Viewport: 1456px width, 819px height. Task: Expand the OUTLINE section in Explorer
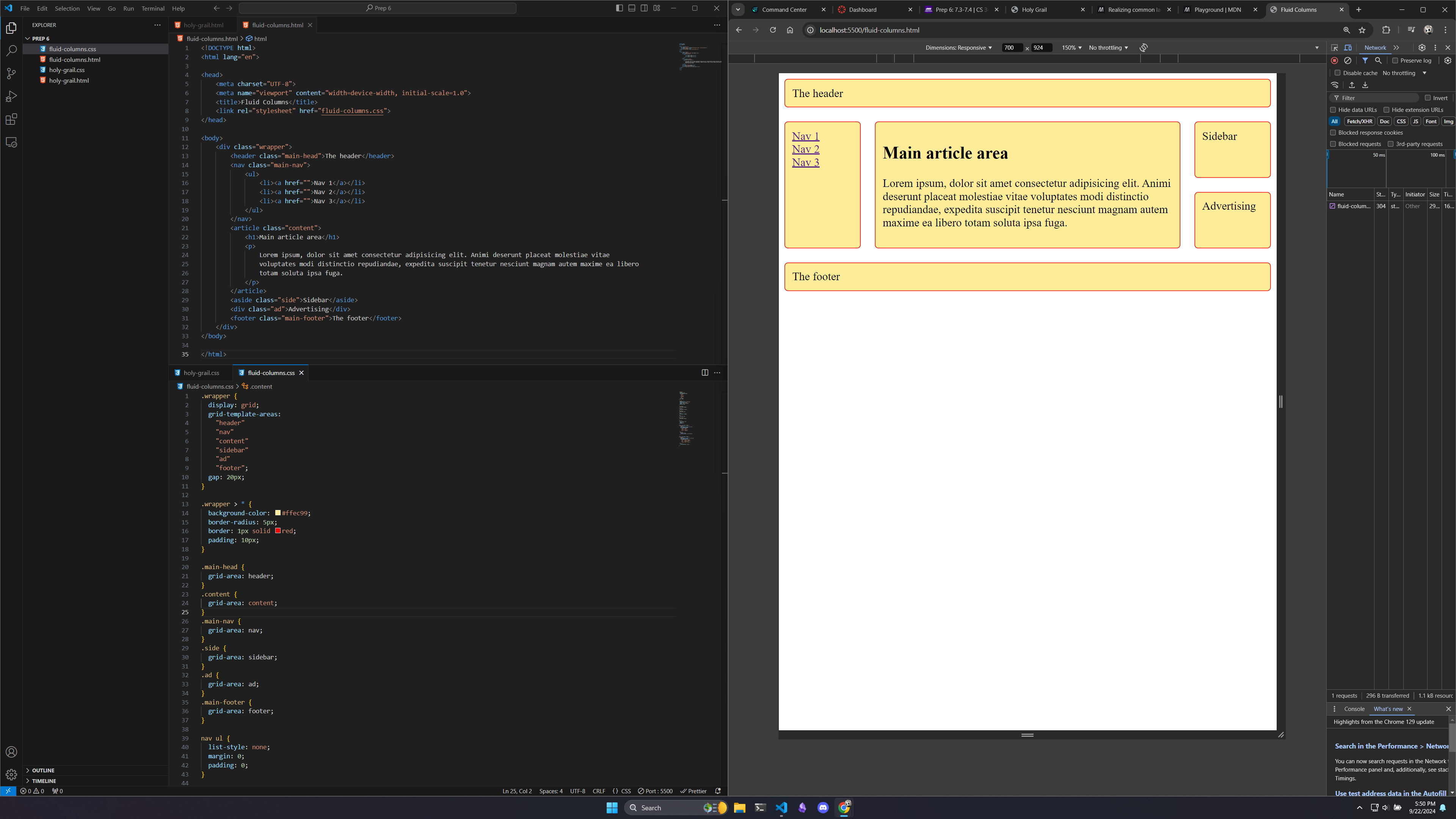coord(43,770)
